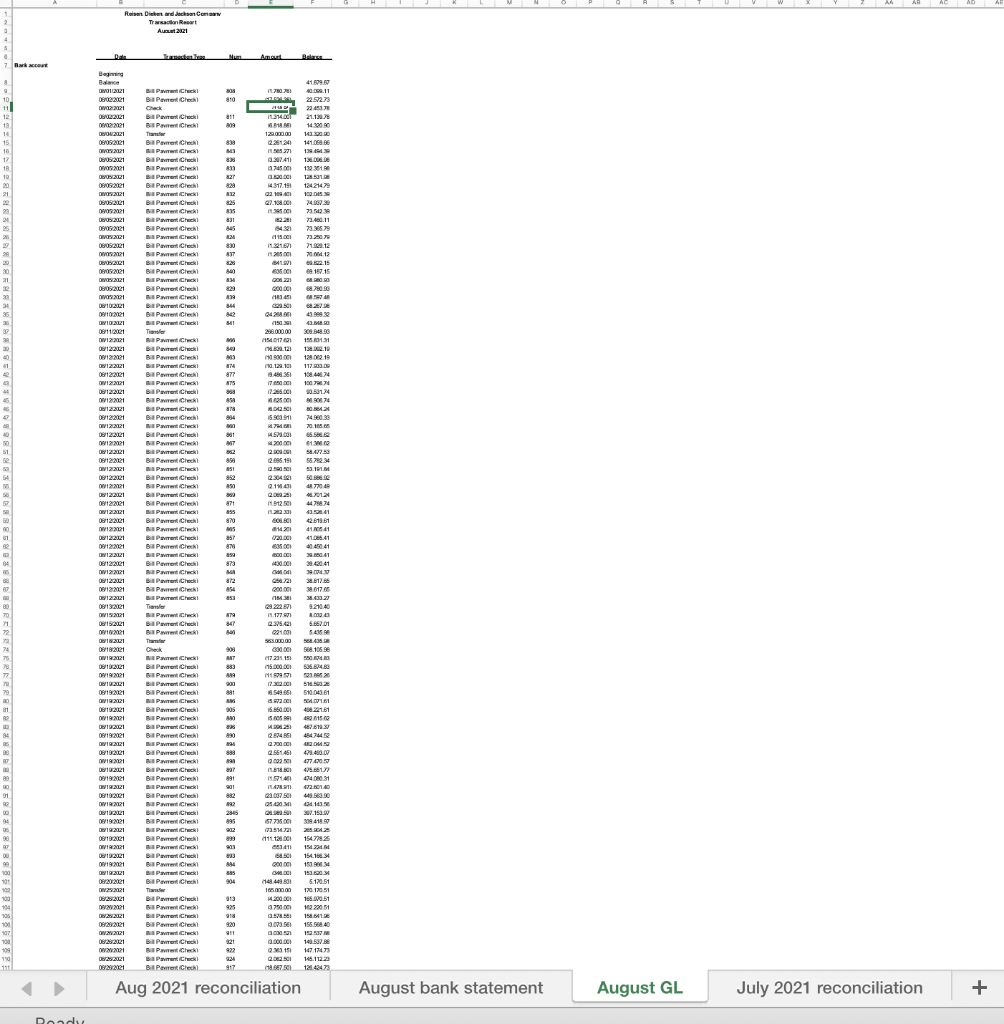Click the 563,000.00 transfer amount cell
The height and width of the screenshot is (1024, 1004).
[x=278, y=641]
